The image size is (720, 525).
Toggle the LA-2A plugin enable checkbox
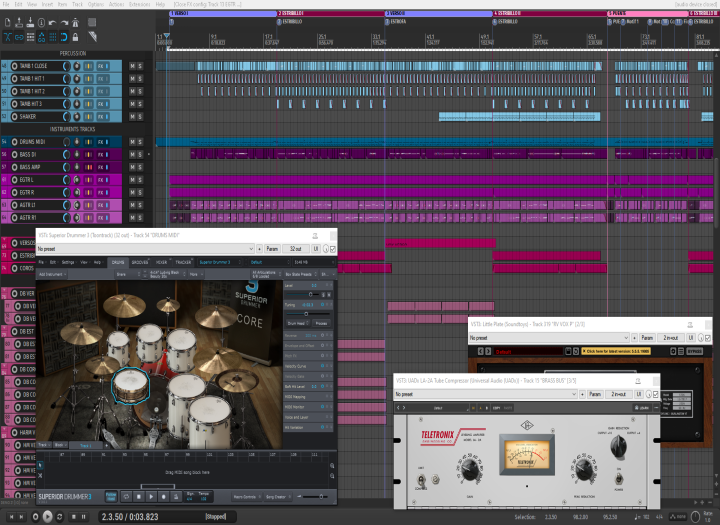656,394
